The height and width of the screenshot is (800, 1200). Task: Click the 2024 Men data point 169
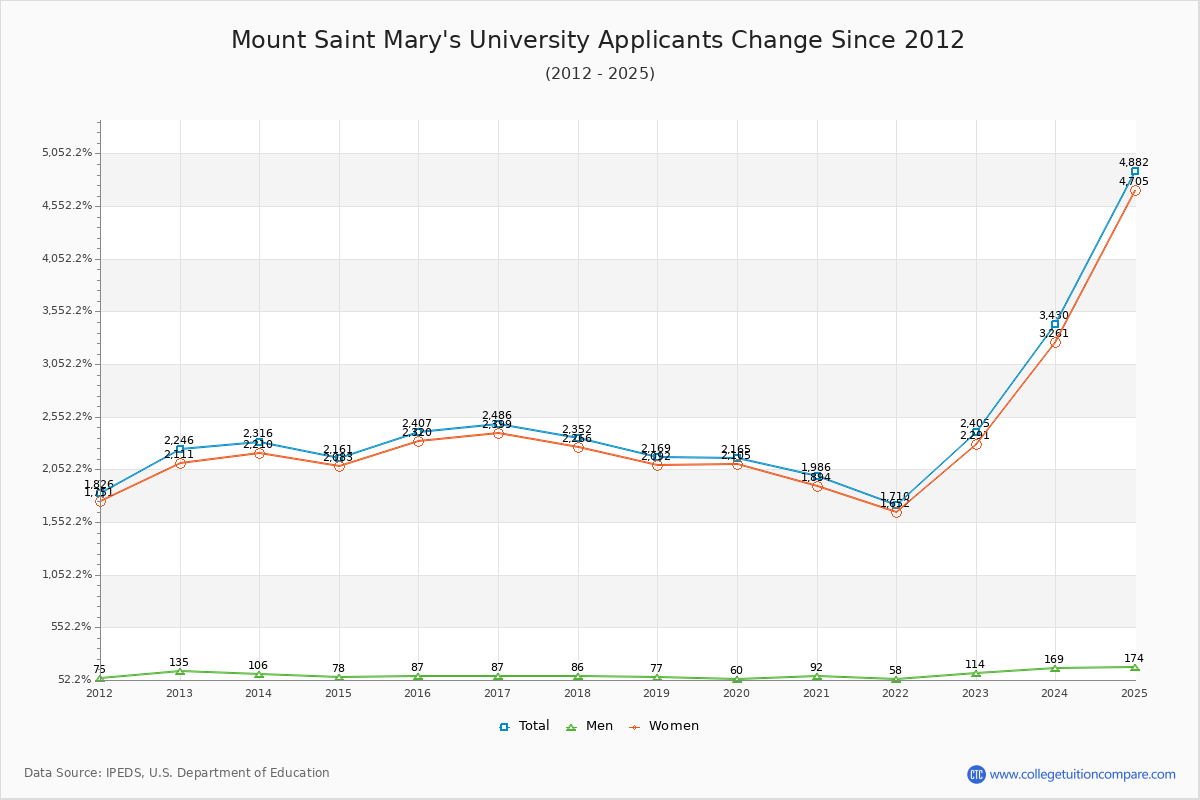(1055, 668)
